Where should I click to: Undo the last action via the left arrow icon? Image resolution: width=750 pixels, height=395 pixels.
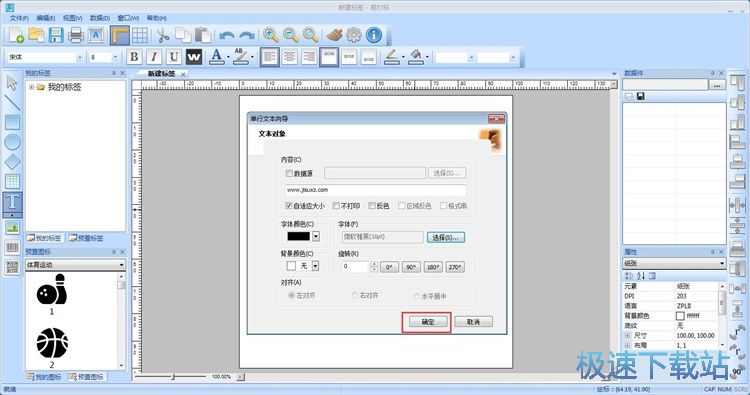click(x=226, y=35)
